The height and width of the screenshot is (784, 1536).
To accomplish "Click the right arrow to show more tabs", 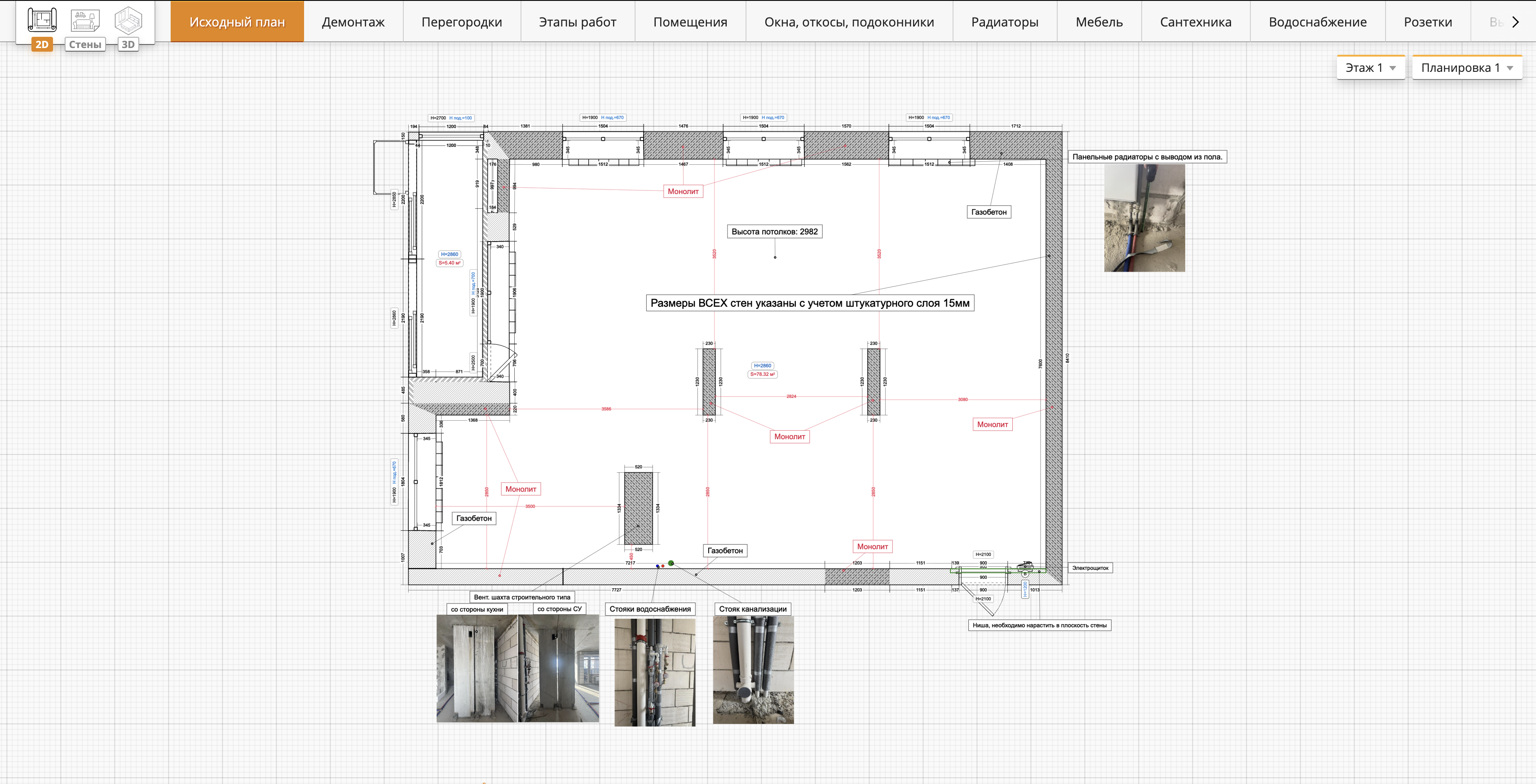I will (1516, 22).
